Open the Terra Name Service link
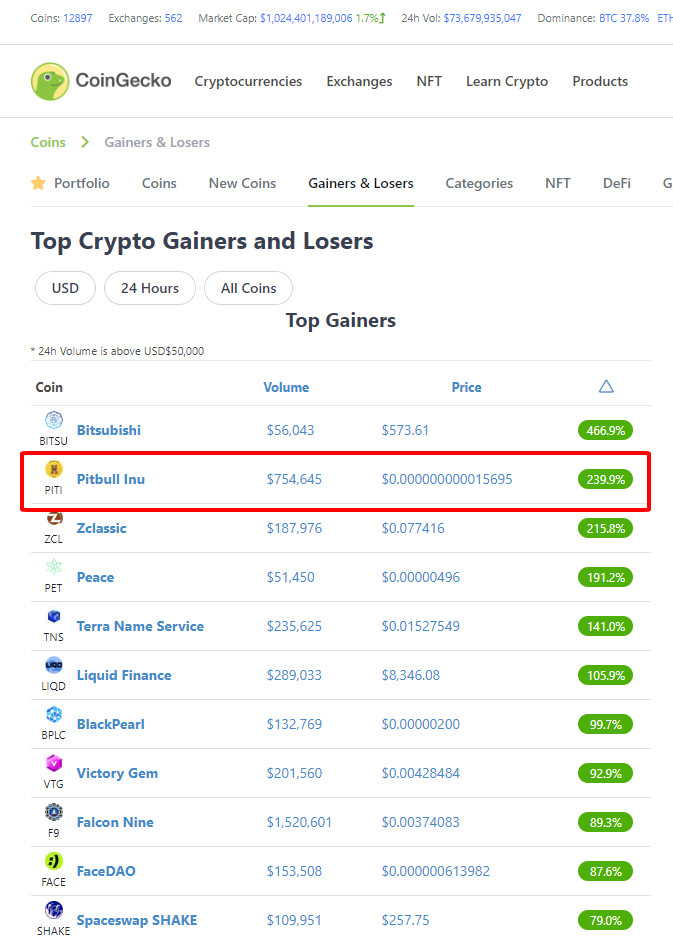This screenshot has width=673, height=942. pos(140,626)
